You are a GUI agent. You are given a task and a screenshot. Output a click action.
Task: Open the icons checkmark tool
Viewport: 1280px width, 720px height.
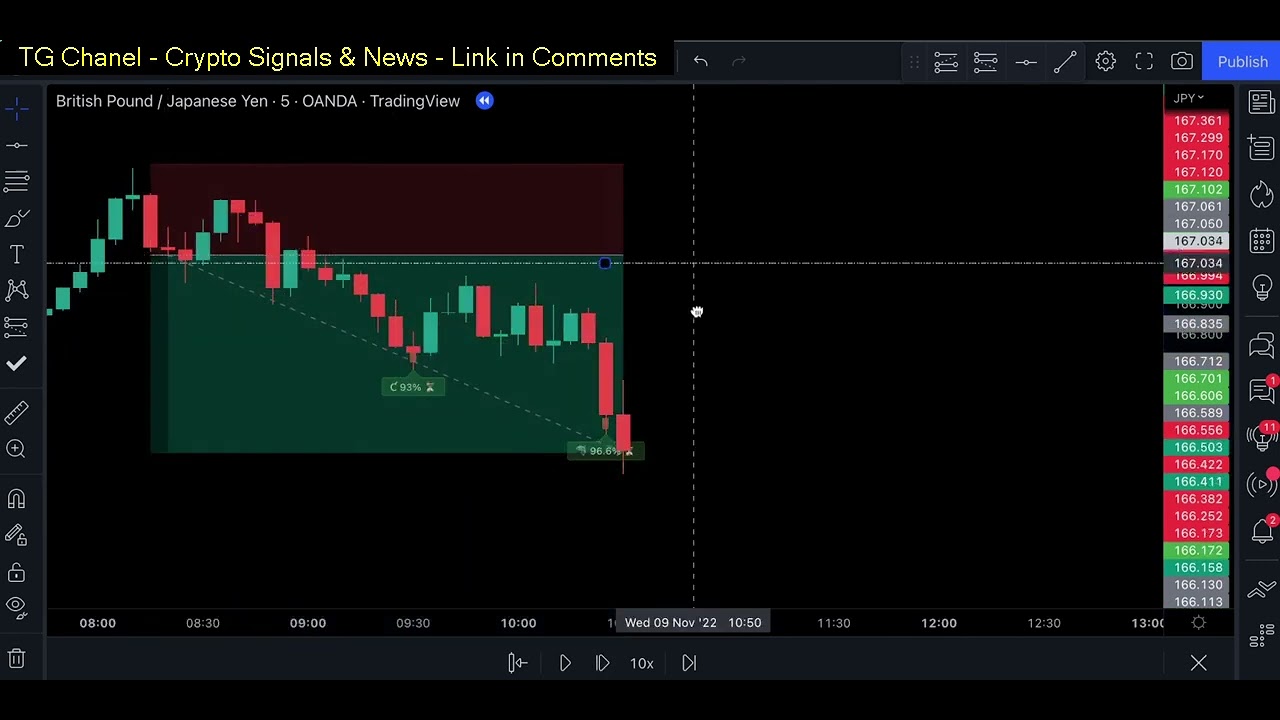(16, 363)
